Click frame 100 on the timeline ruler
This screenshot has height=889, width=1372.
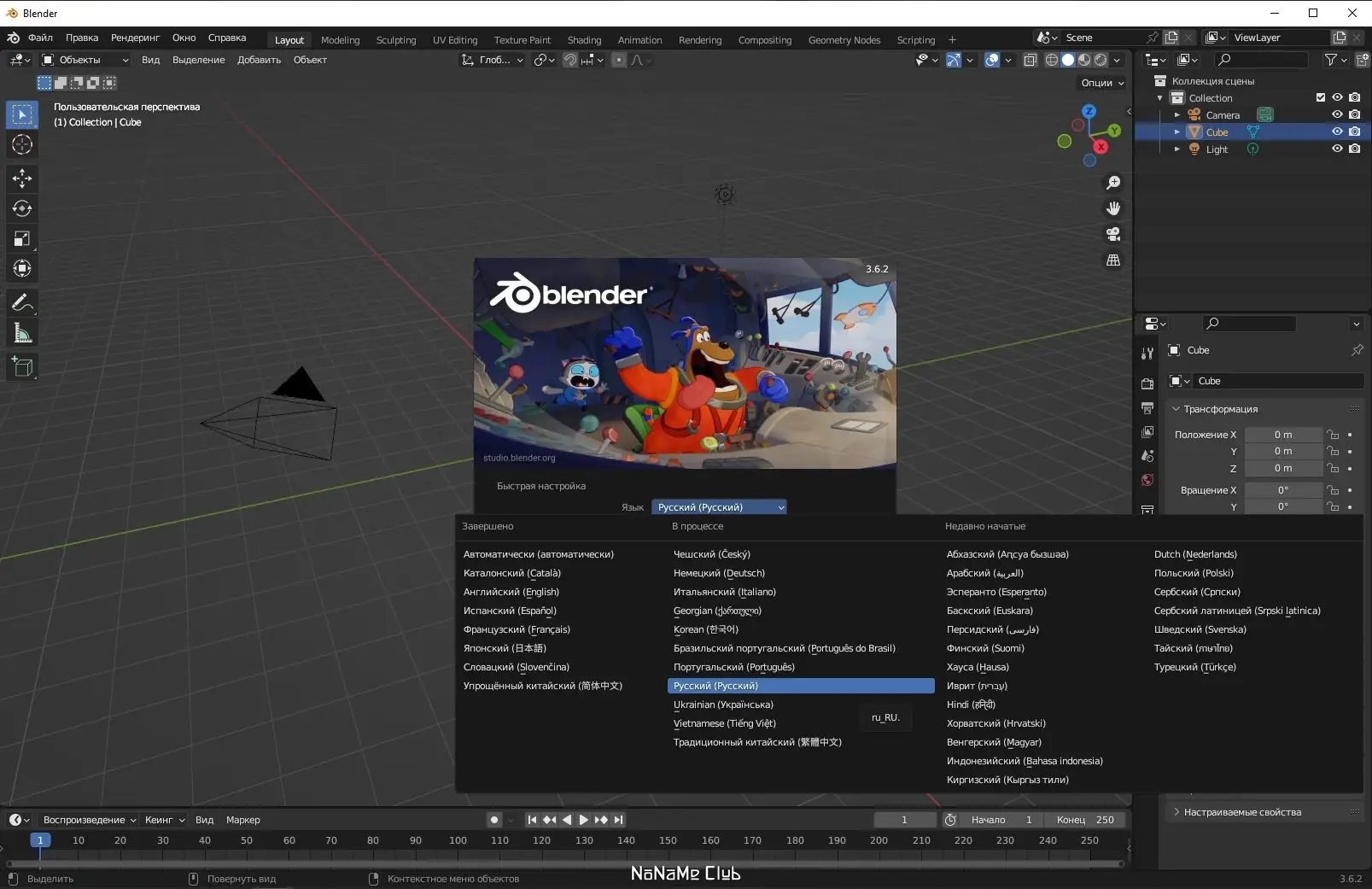tap(458, 840)
